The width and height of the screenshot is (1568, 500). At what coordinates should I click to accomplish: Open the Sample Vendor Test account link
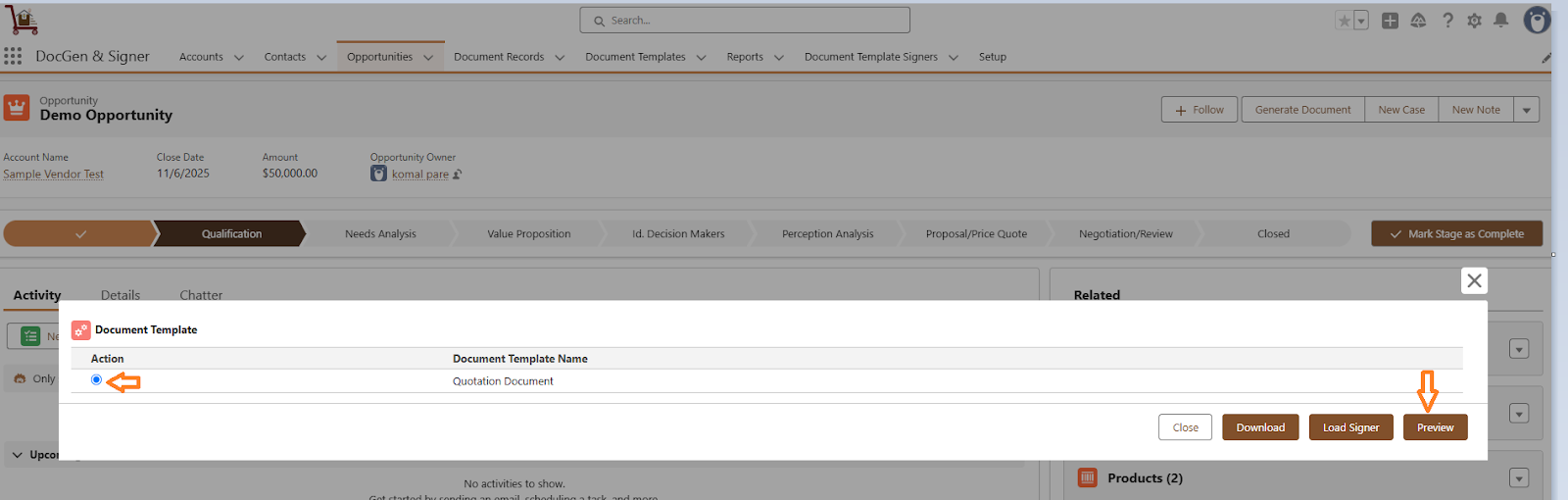pyautogui.click(x=54, y=175)
